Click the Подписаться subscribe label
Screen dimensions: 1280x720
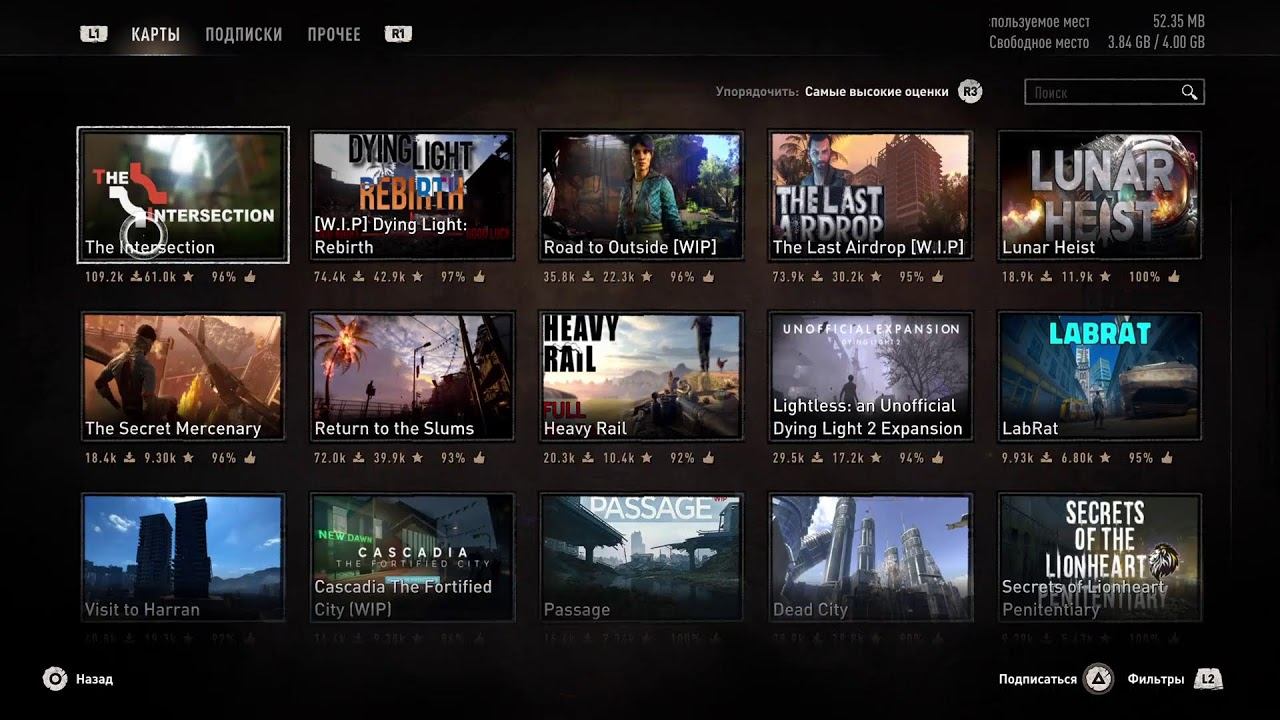1038,679
